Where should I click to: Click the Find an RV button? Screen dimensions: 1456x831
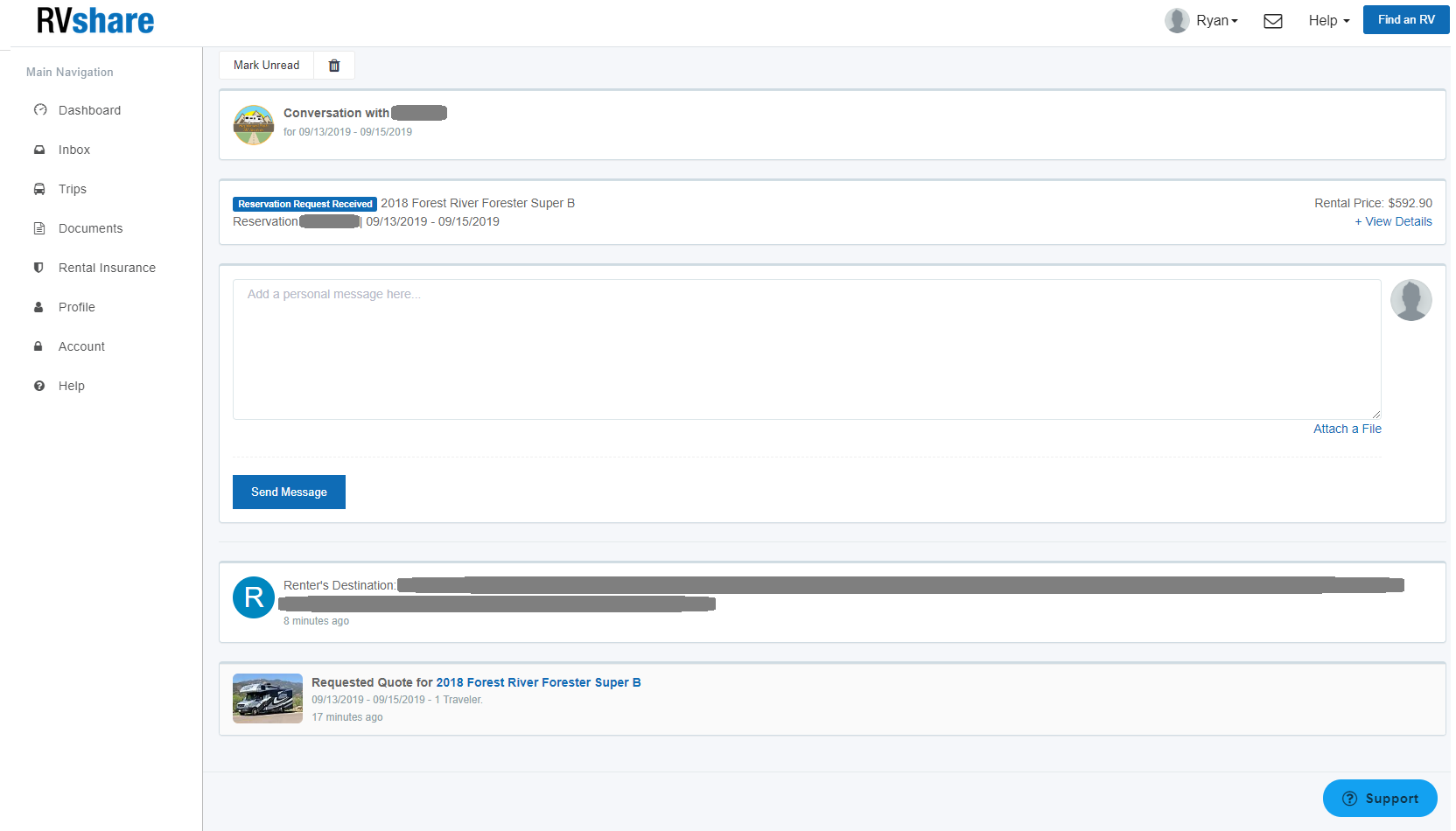click(1406, 19)
